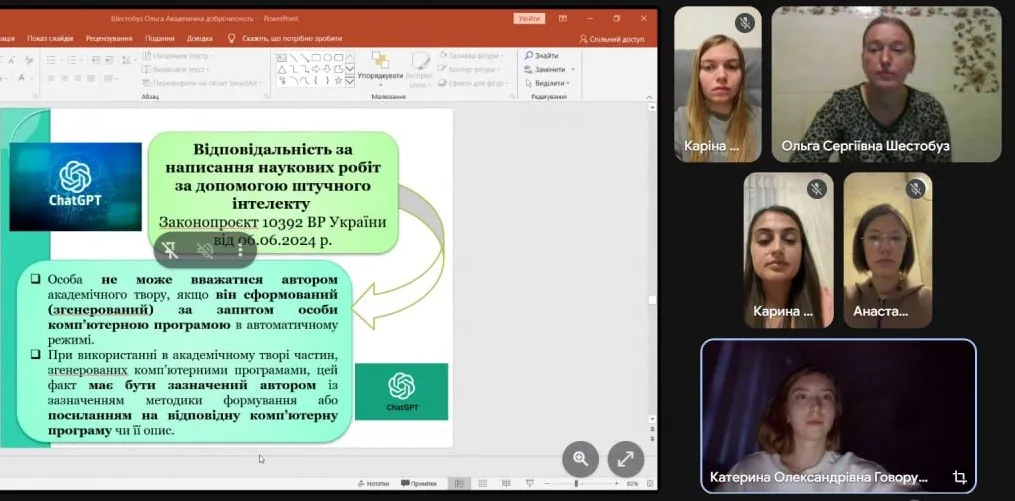The image size is (1015, 501).
Task: Unpin the presentation using the pin icon
Action: tap(170, 250)
